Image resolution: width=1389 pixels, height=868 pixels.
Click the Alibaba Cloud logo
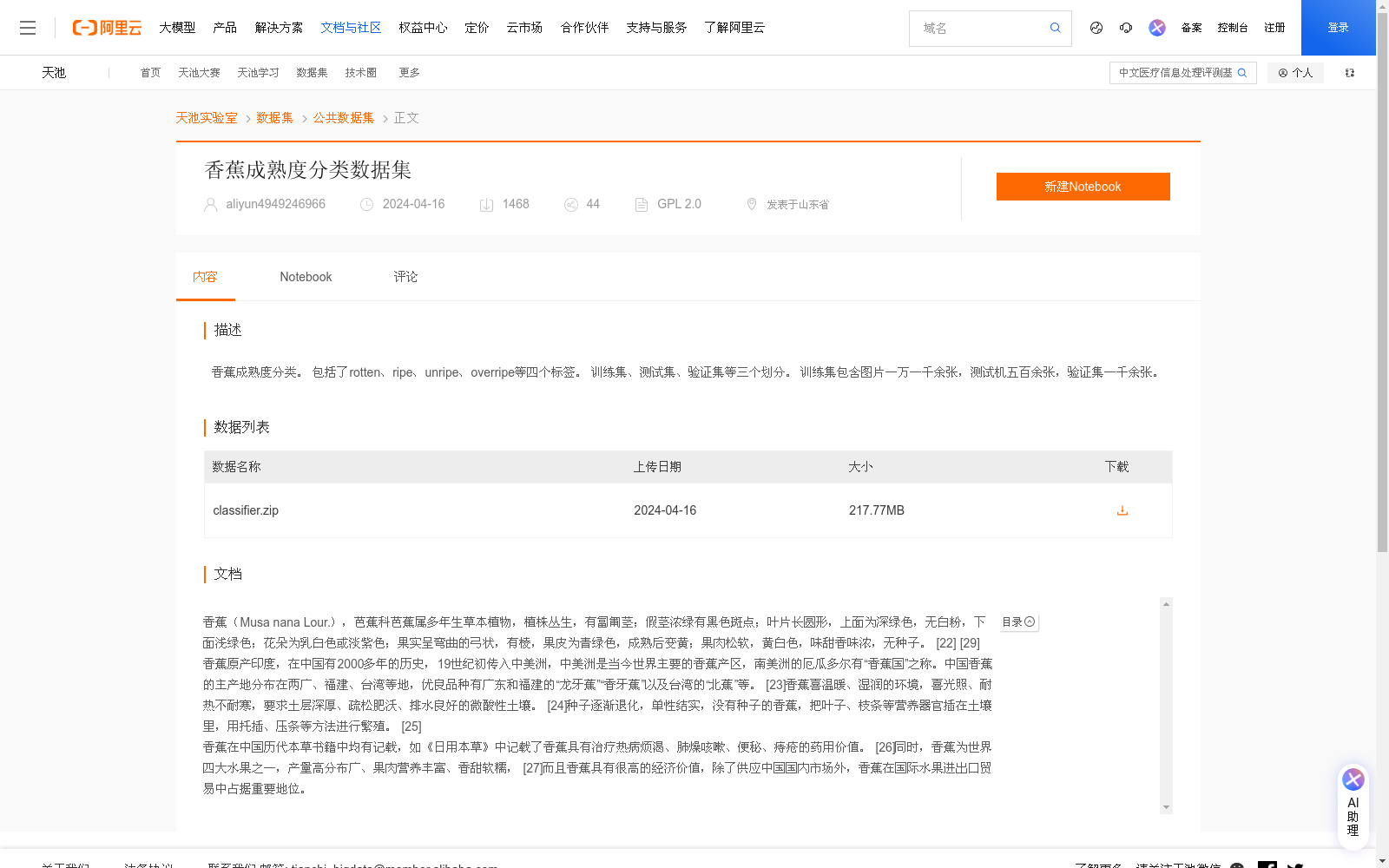tap(107, 28)
